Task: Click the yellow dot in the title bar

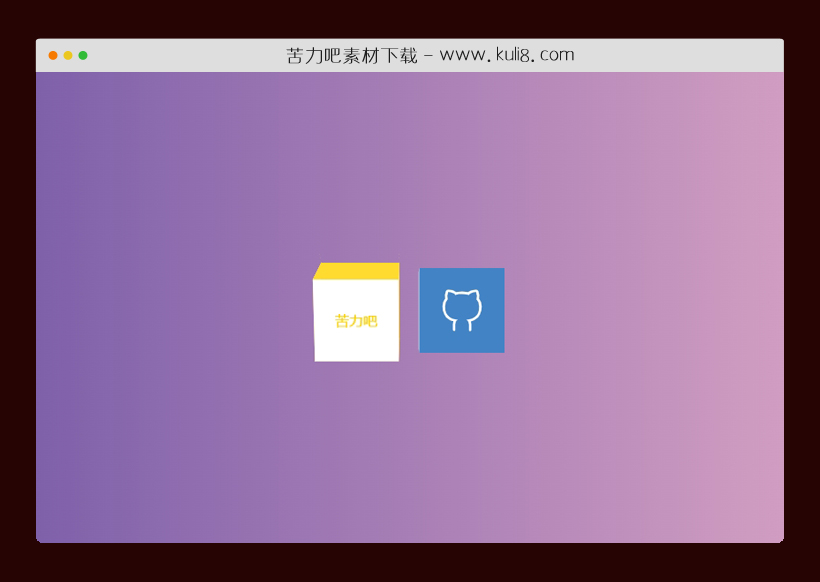Action: (68, 55)
